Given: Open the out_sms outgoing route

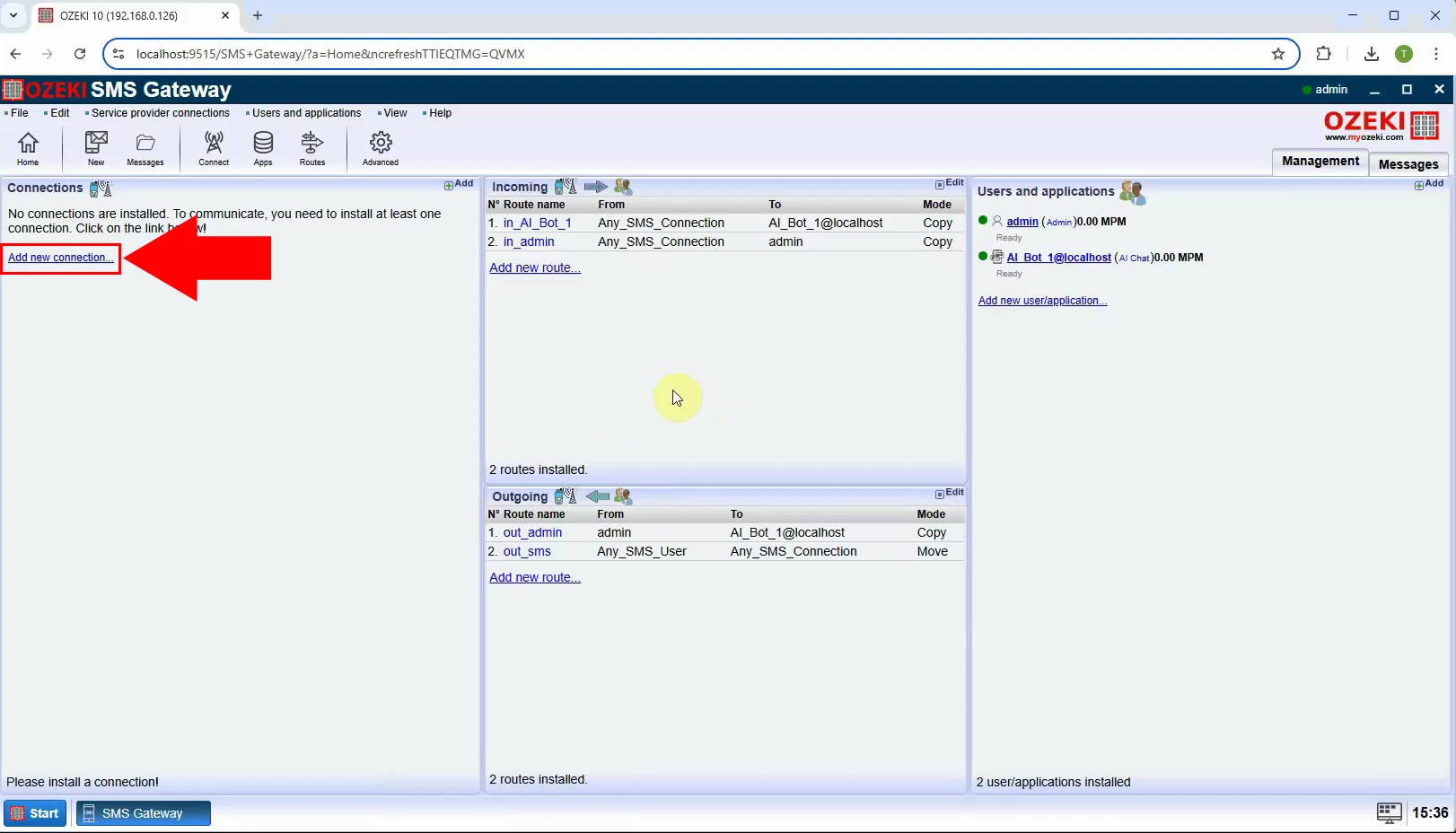Looking at the screenshot, I should pos(527,551).
